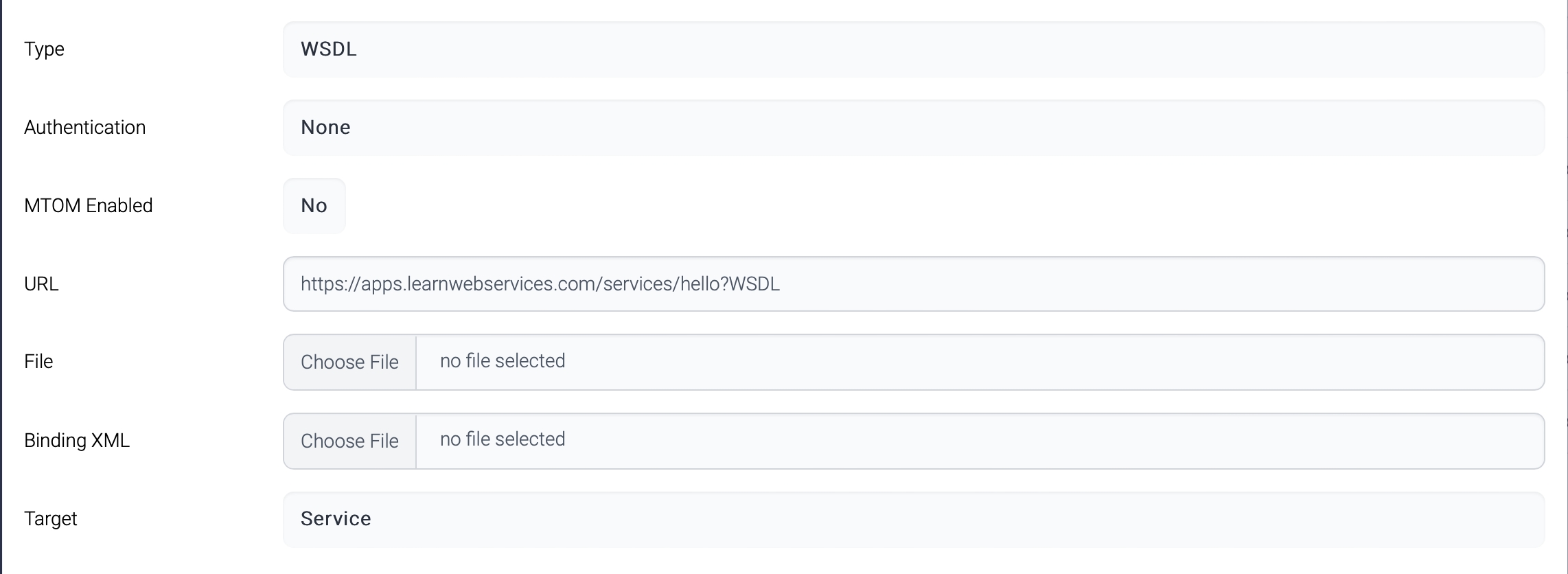Screen dimensions: 1568x574
Task: Click the Binding XML 'no file selected' text
Action: coord(503,439)
